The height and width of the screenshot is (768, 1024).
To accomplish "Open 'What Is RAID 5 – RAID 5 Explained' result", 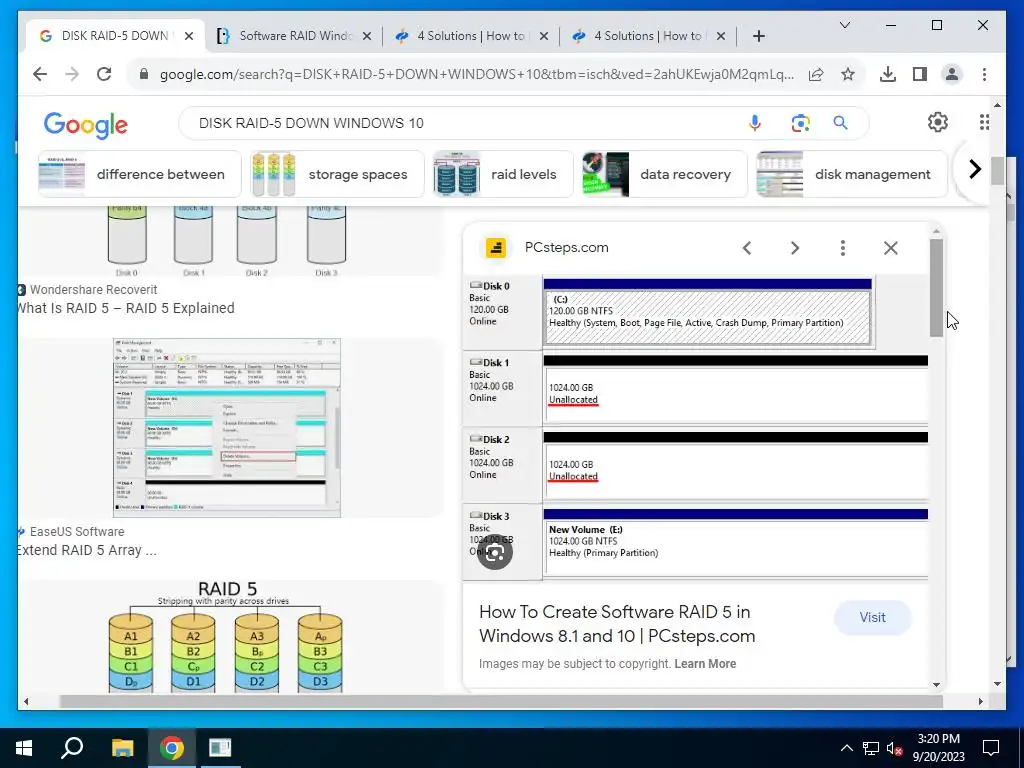I will coord(125,308).
